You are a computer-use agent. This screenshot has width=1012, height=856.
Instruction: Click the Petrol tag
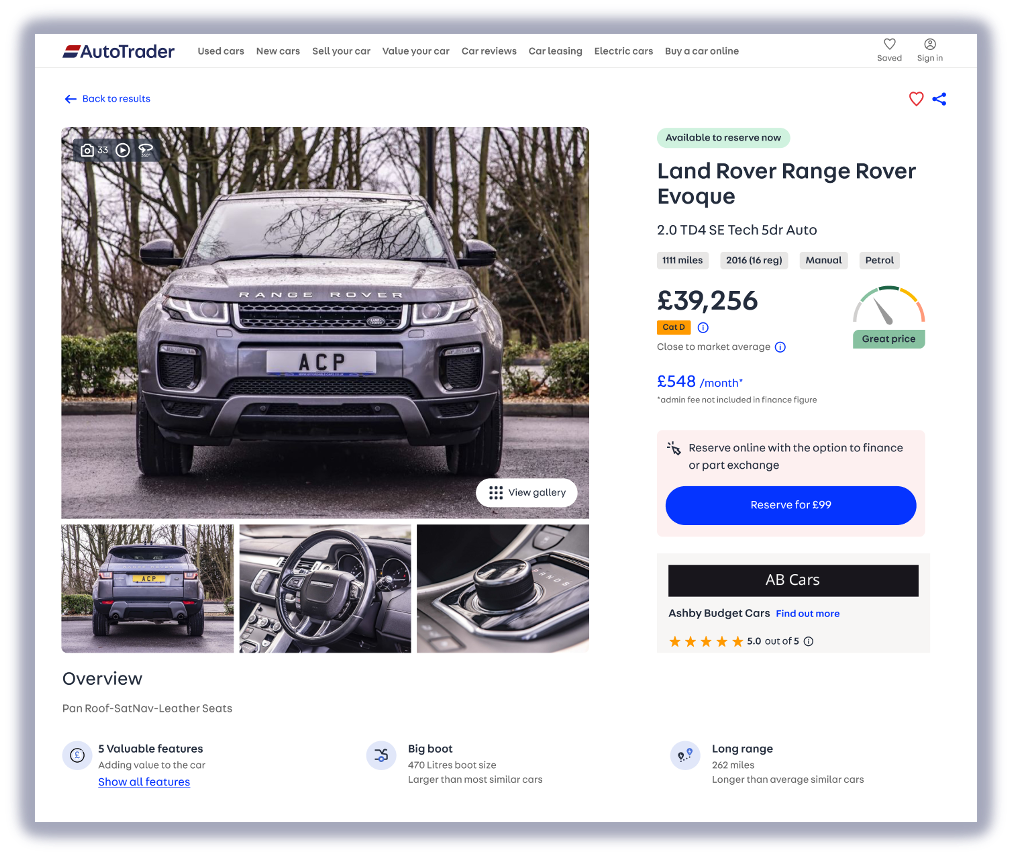[x=880, y=260]
